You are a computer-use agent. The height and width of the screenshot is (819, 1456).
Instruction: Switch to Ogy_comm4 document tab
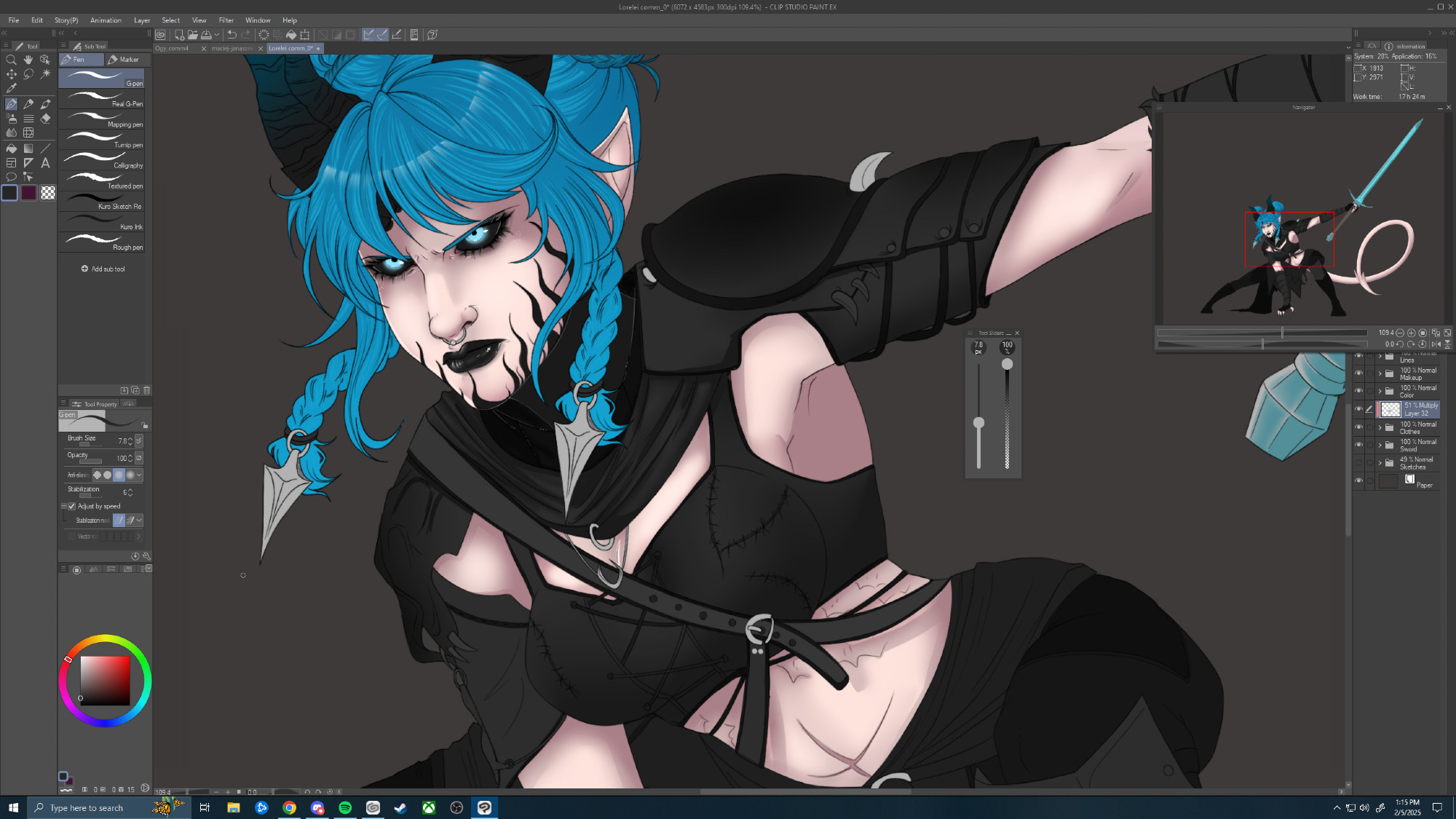pyautogui.click(x=173, y=49)
